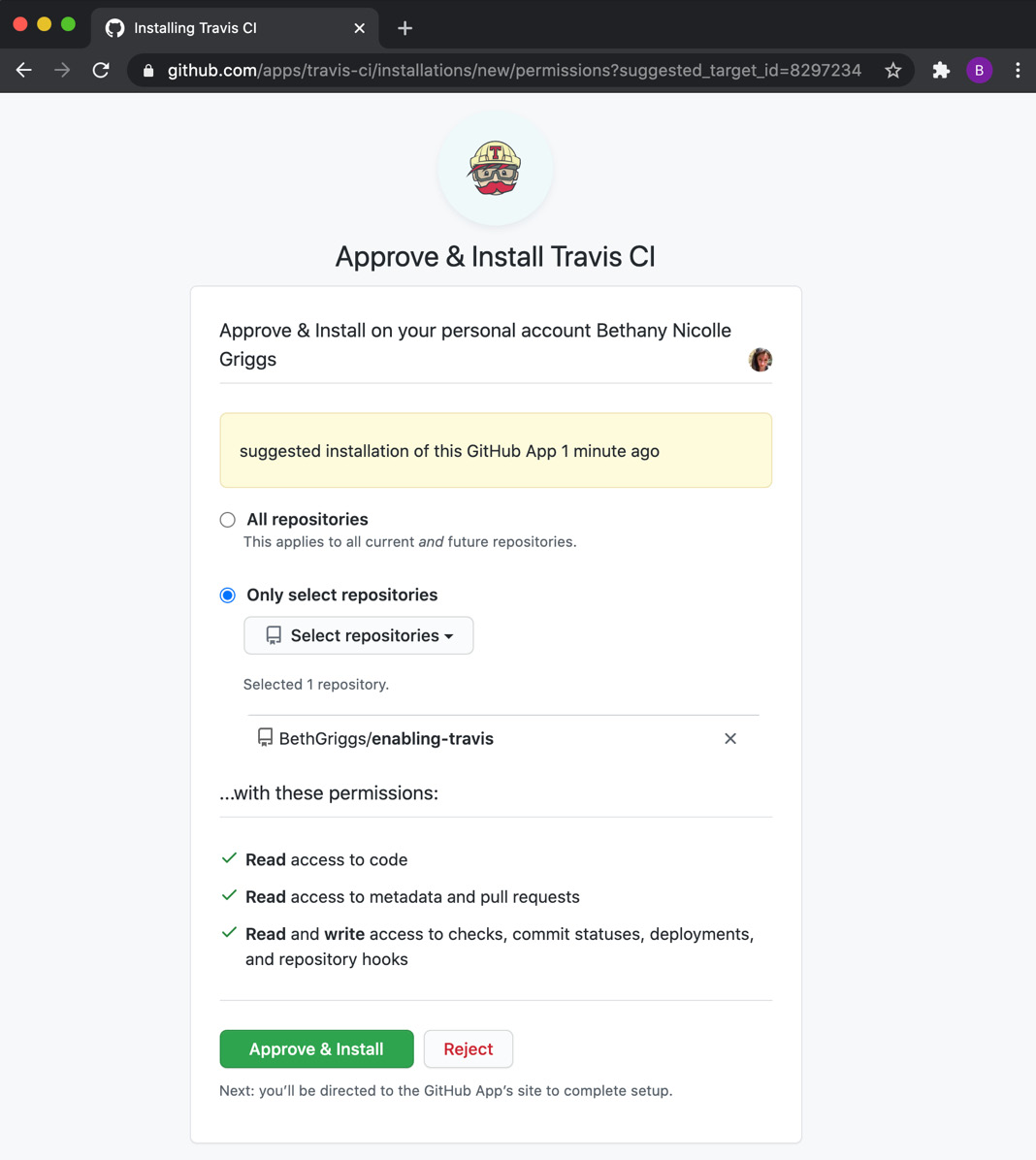Click Bethany Nicolle Griggs profile avatar thumbnail
The width and height of the screenshot is (1036, 1160).
click(x=761, y=359)
